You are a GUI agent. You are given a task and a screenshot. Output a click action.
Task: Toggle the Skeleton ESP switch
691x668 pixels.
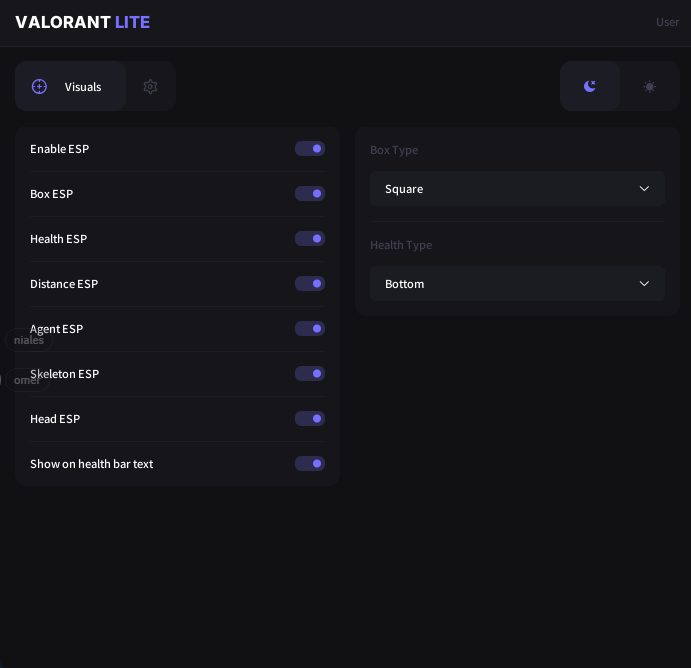pos(310,374)
